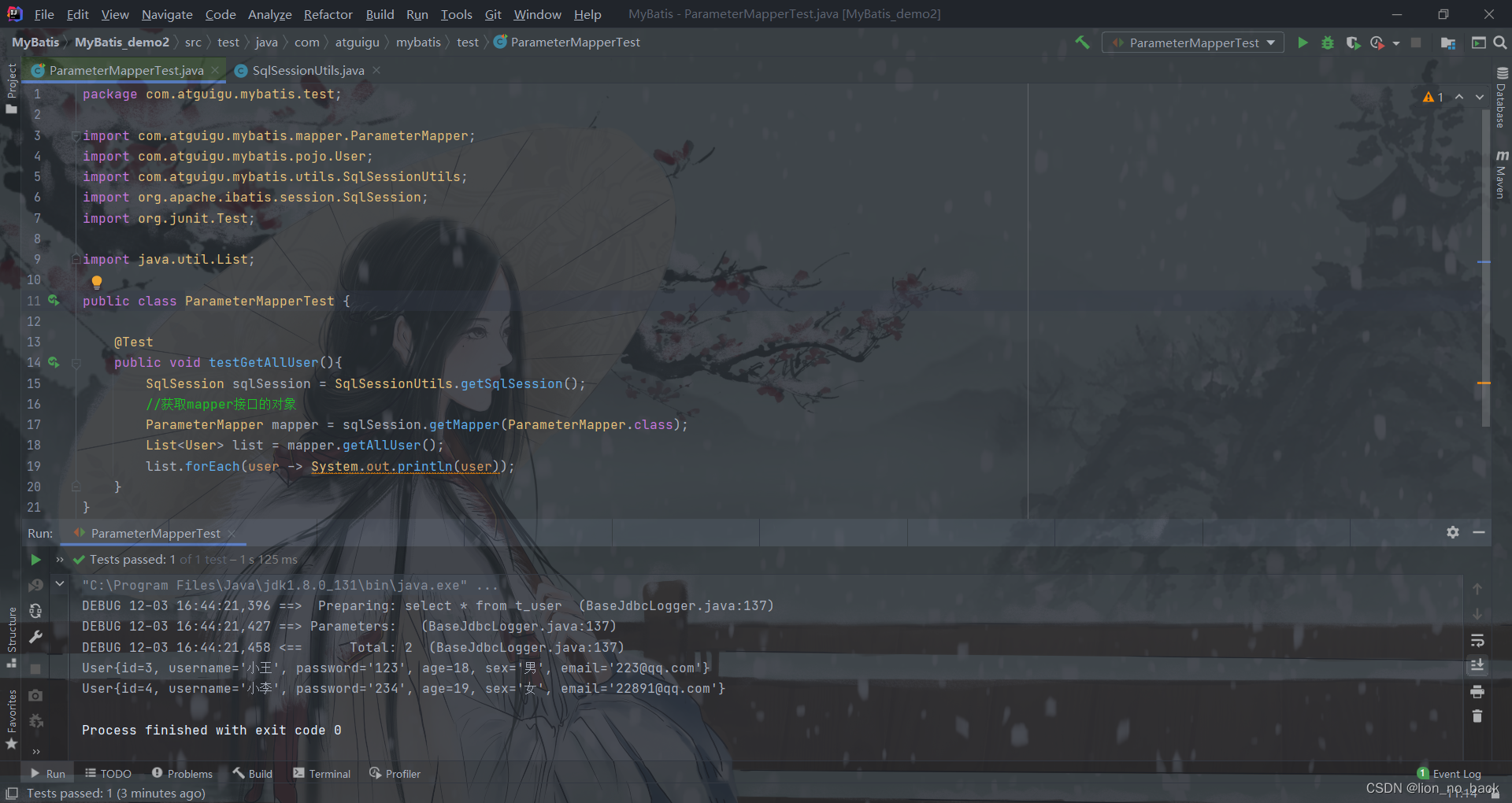Open the Event Log
Screen dimensions: 1512x803
1449,774
